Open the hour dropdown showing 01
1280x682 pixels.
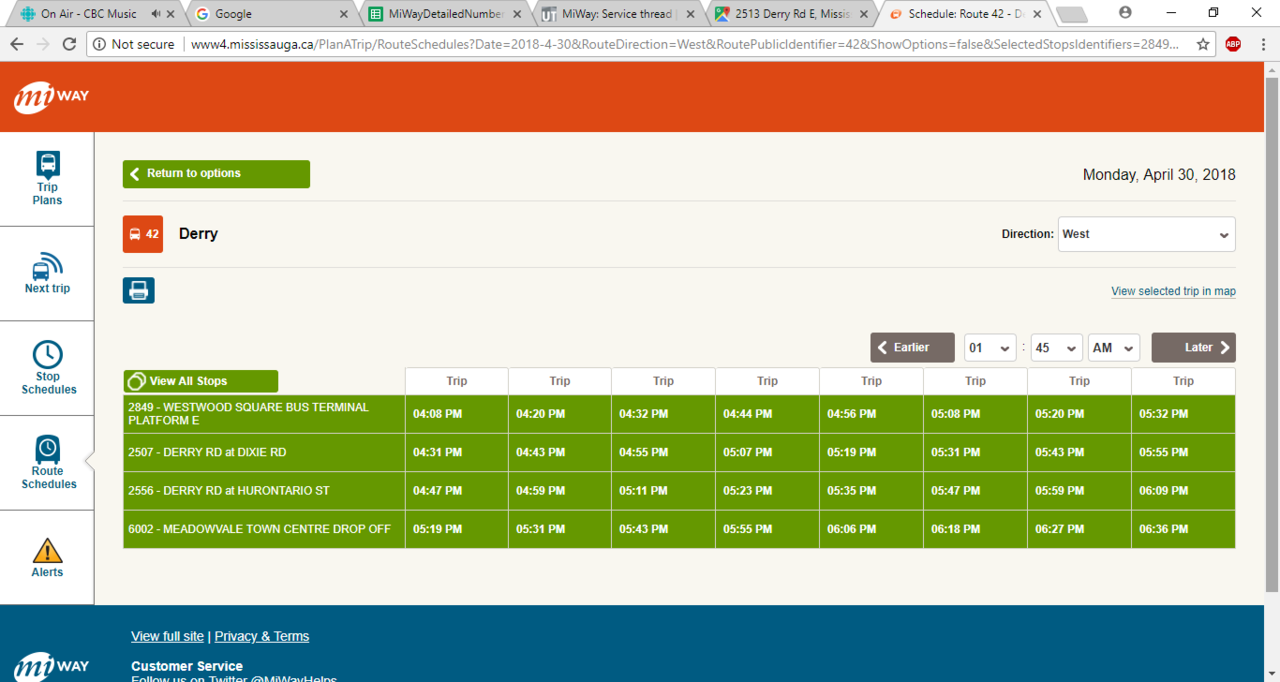[x=990, y=347]
